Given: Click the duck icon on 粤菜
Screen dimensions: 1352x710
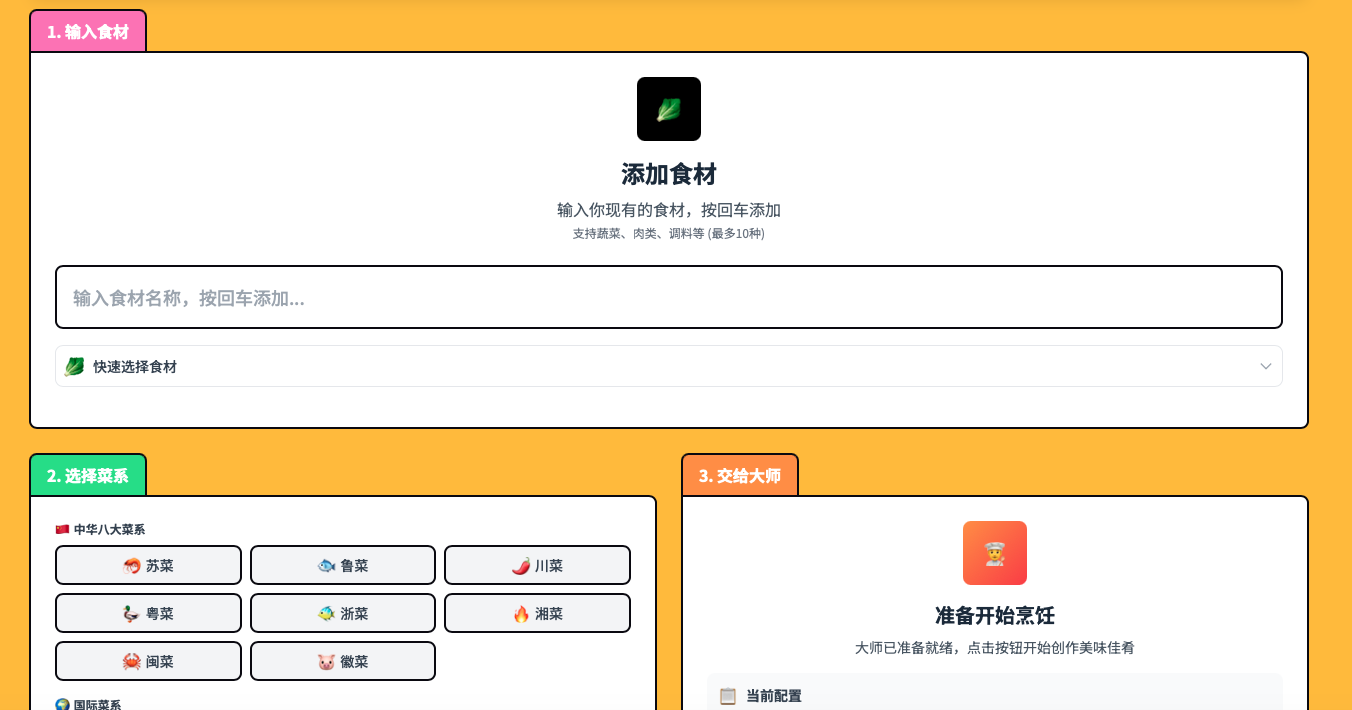Looking at the screenshot, I should 131,614.
